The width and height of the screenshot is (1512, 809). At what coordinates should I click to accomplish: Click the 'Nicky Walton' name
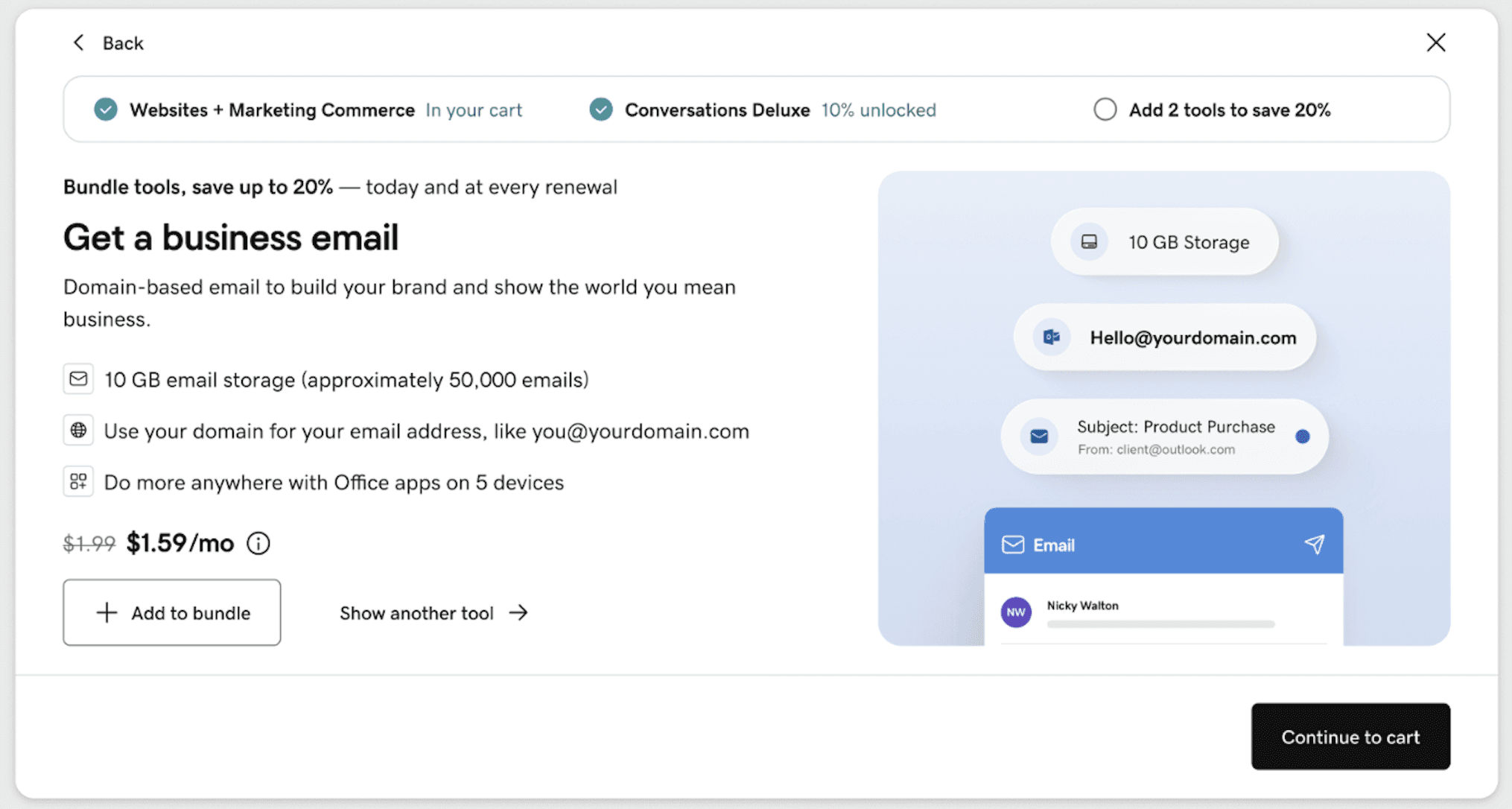pos(1083,606)
